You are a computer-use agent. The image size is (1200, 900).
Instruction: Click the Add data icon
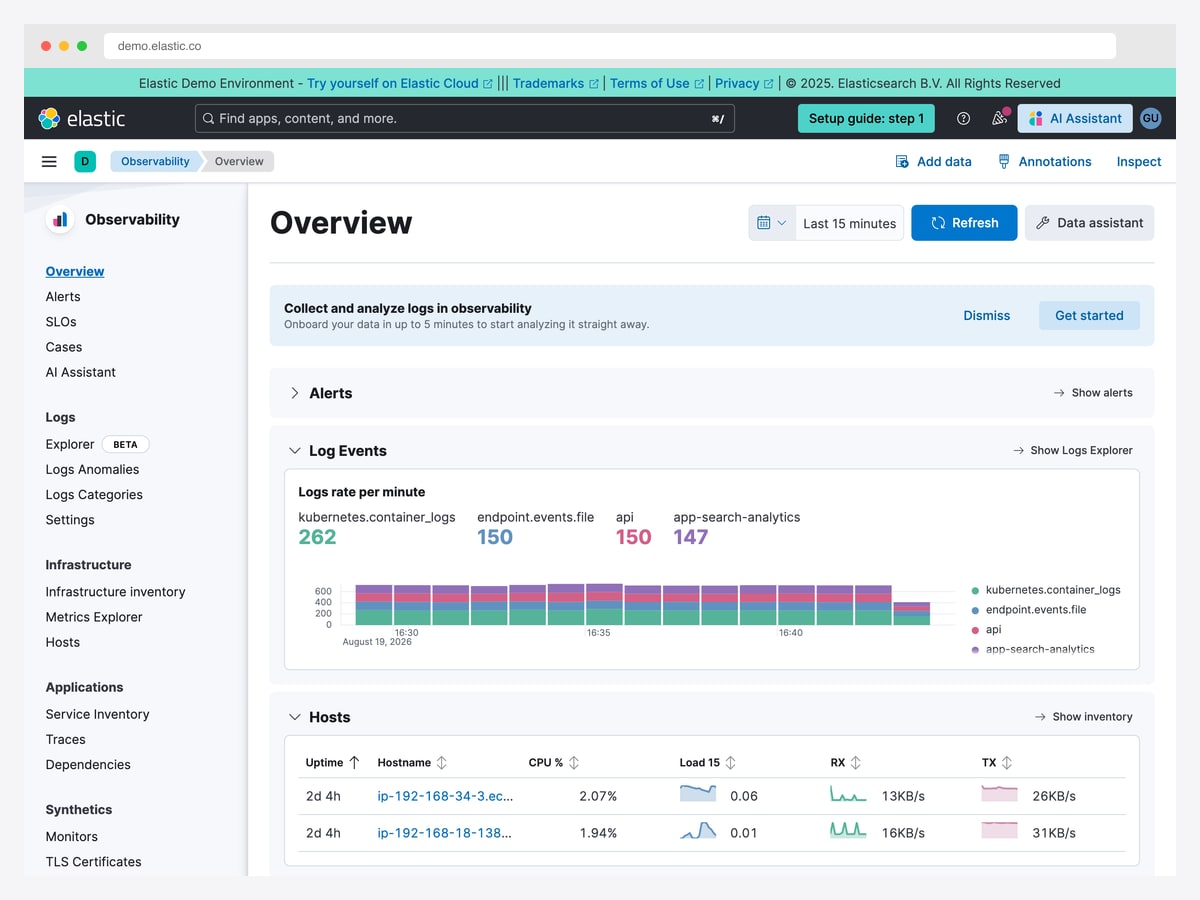[x=902, y=161]
